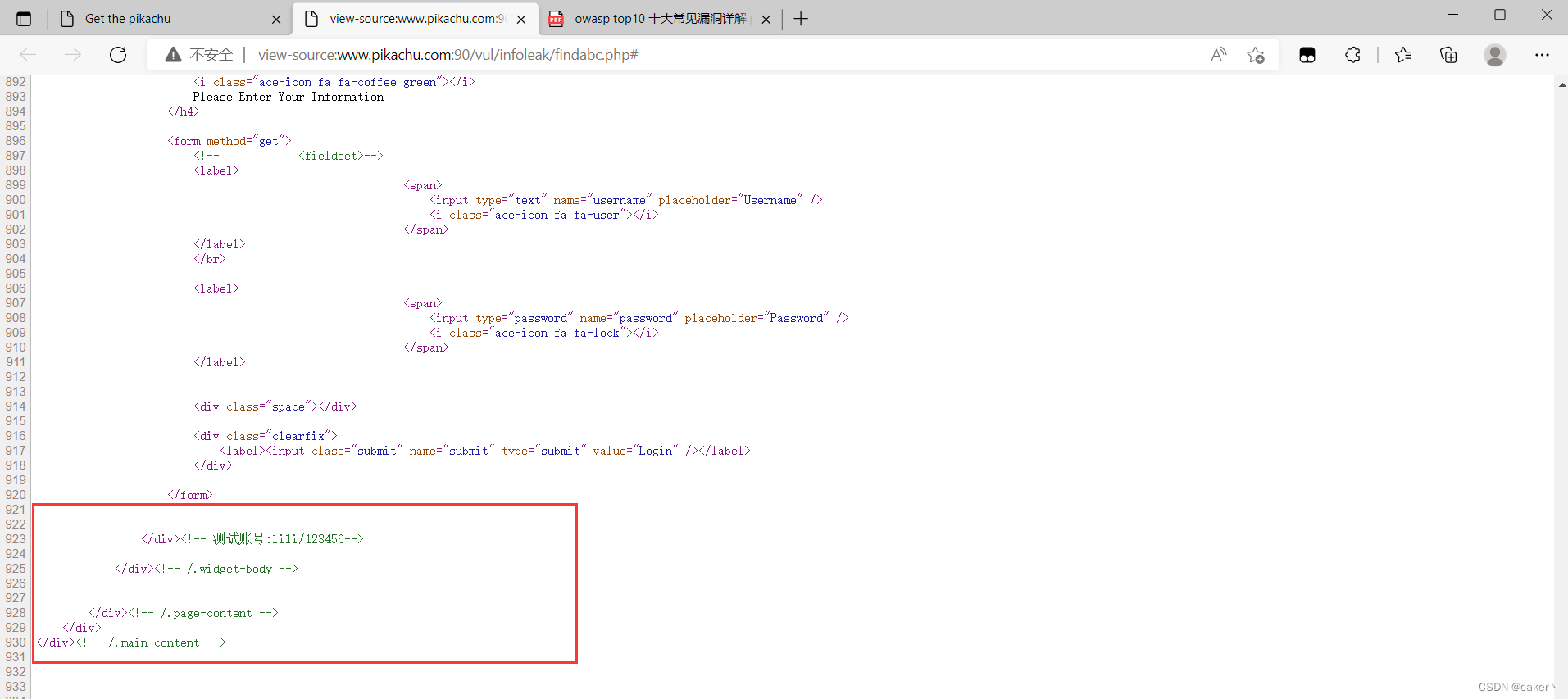Close the browser window

pos(1547,15)
